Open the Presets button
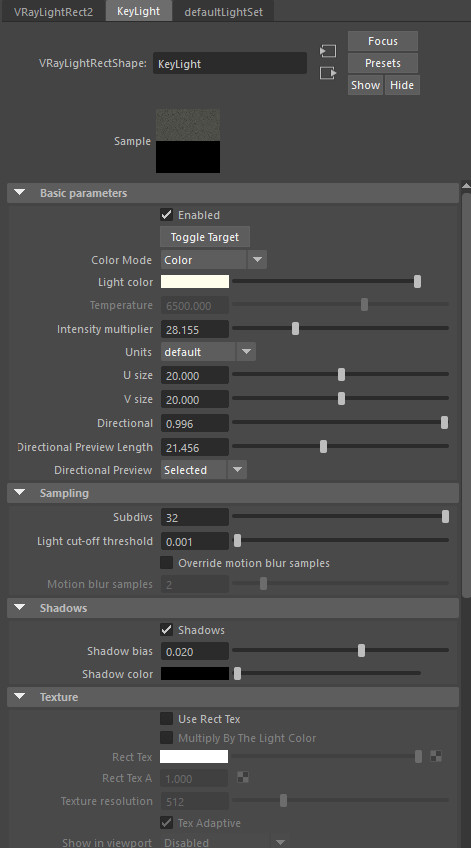The height and width of the screenshot is (848, 471). (383, 63)
